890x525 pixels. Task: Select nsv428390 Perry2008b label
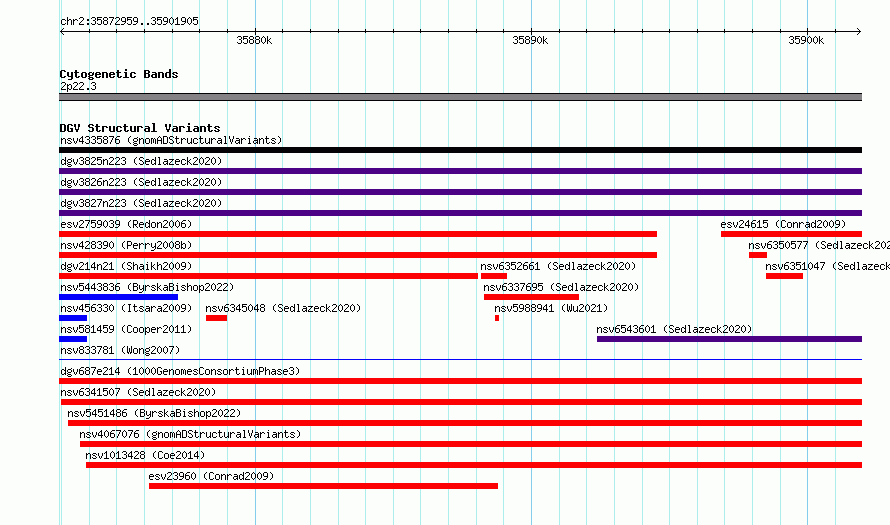click(x=126, y=245)
